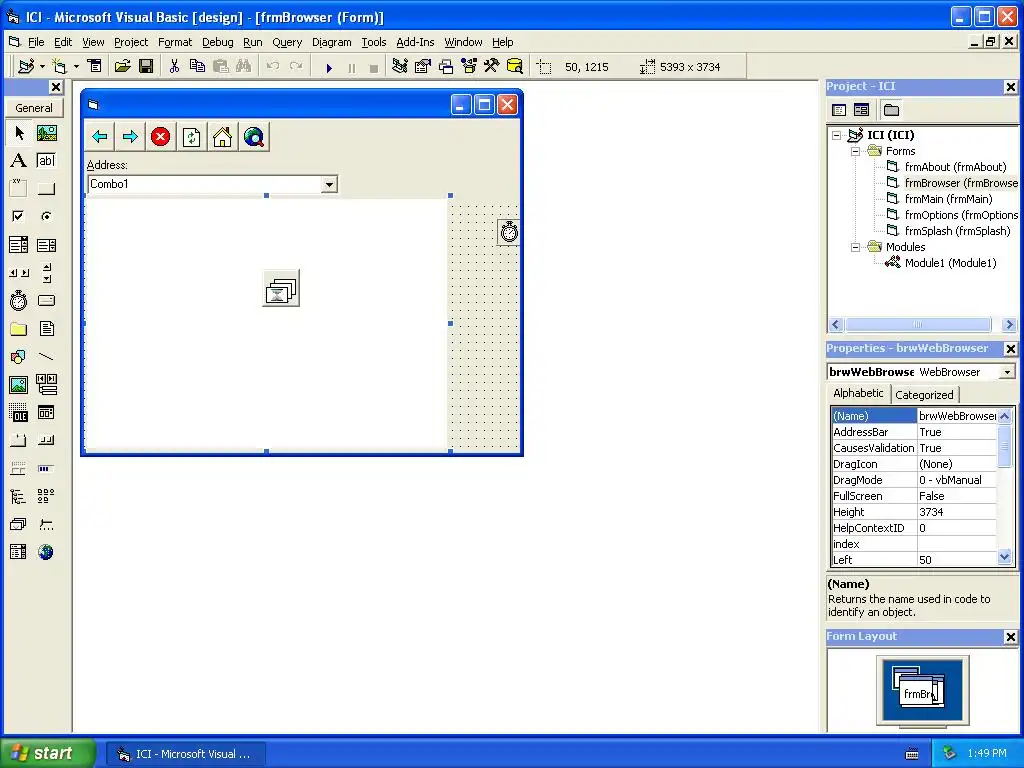The width and height of the screenshot is (1024, 768).
Task: Select the DirListBox folder tool
Action: 18,328
